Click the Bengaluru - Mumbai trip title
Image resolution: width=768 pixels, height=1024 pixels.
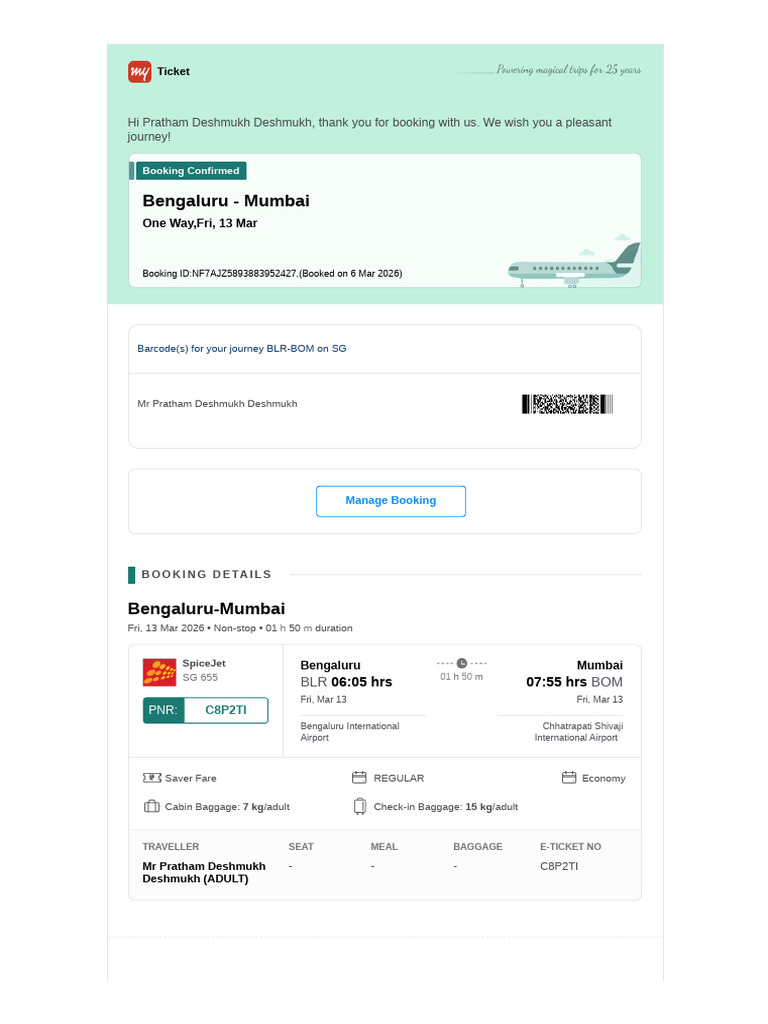coord(226,200)
